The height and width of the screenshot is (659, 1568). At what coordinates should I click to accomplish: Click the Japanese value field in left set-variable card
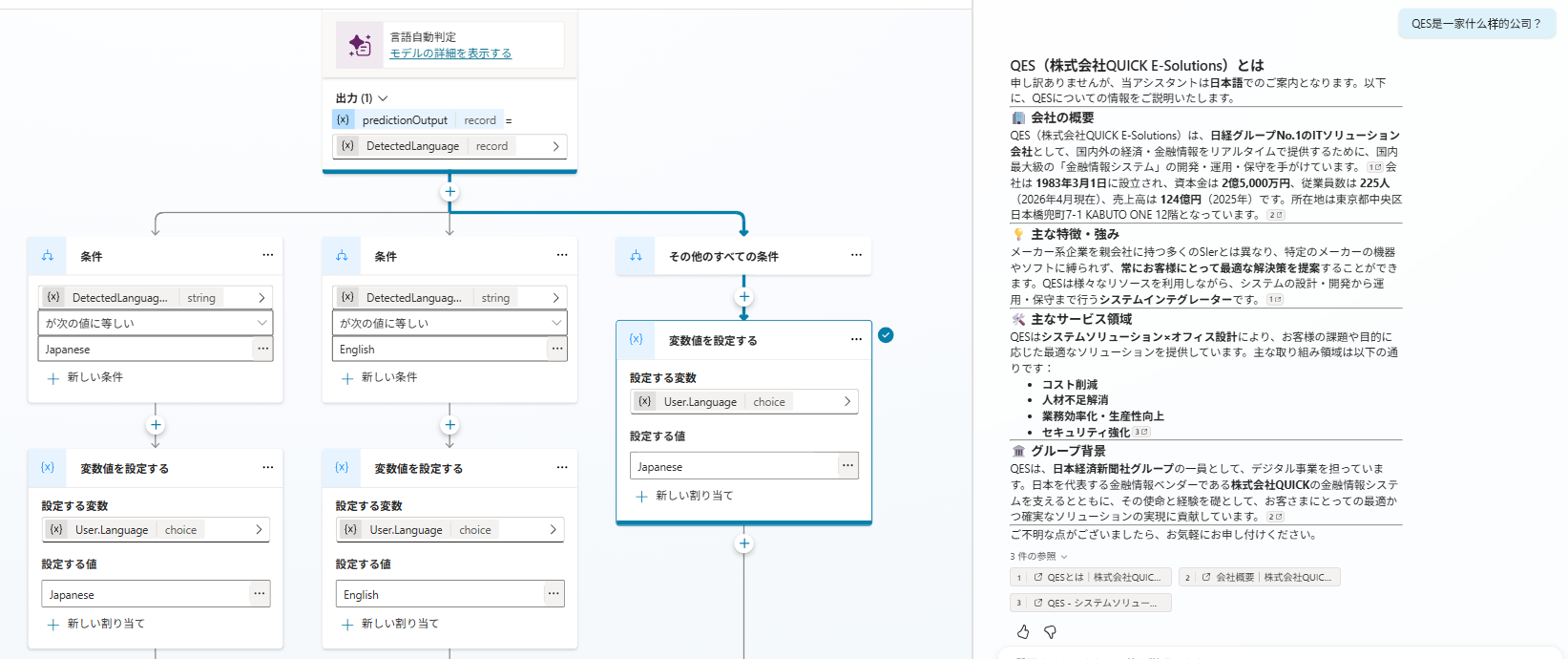pyautogui.click(x=144, y=594)
